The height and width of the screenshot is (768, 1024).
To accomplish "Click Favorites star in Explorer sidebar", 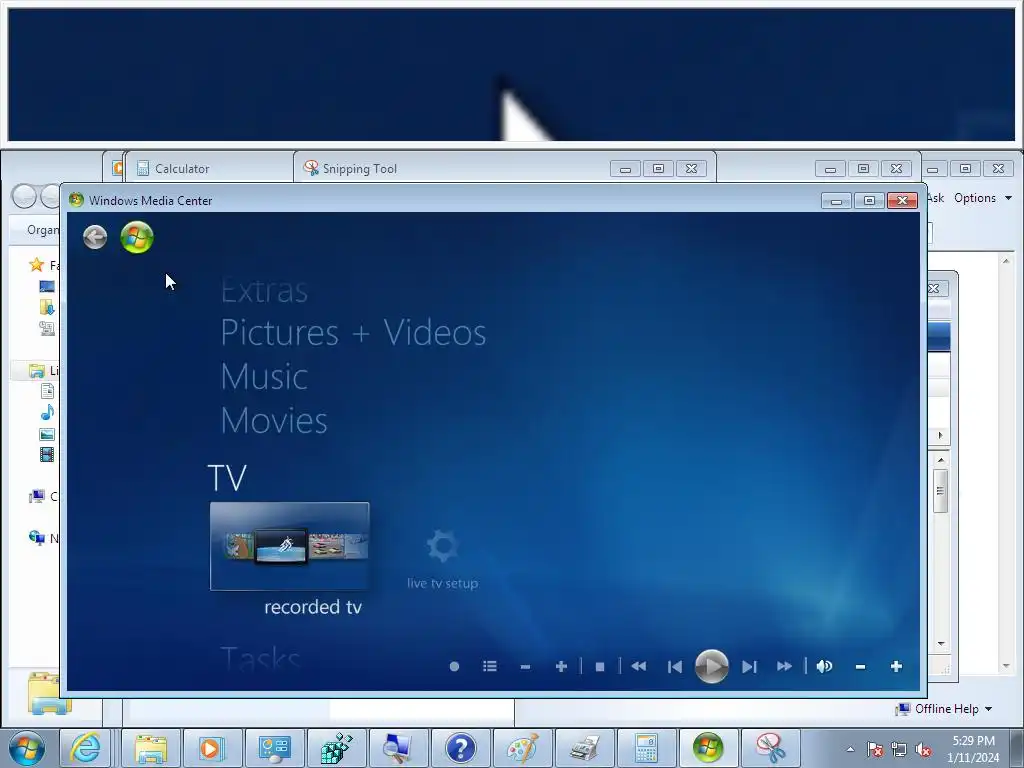I will point(37,264).
